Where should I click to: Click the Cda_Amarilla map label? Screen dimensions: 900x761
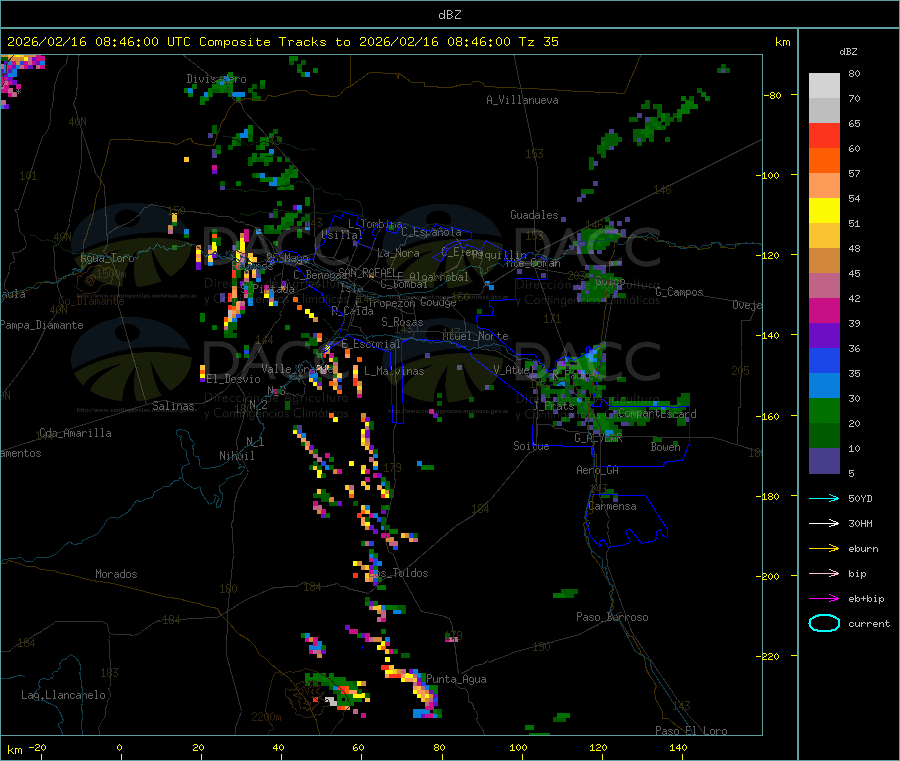pos(75,433)
